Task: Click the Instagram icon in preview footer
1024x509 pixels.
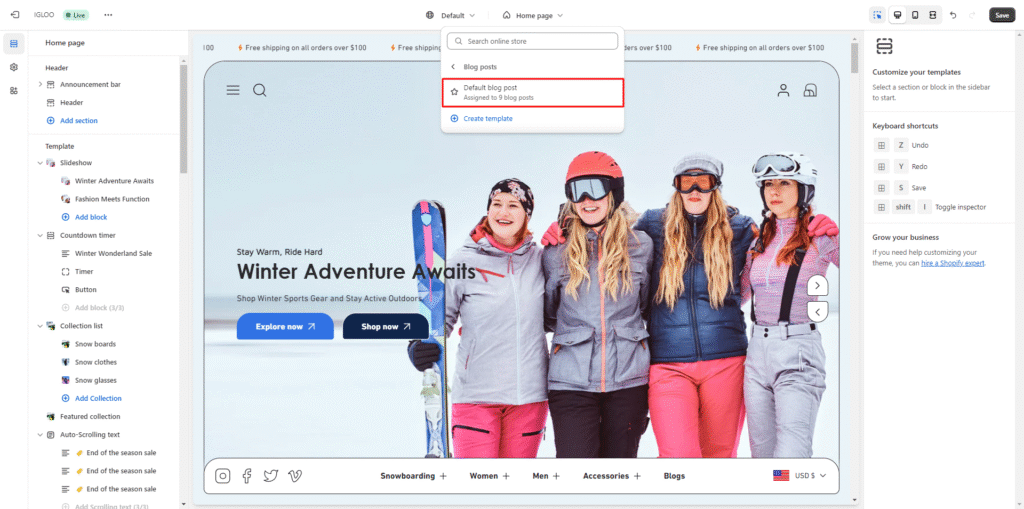Action: (223, 476)
